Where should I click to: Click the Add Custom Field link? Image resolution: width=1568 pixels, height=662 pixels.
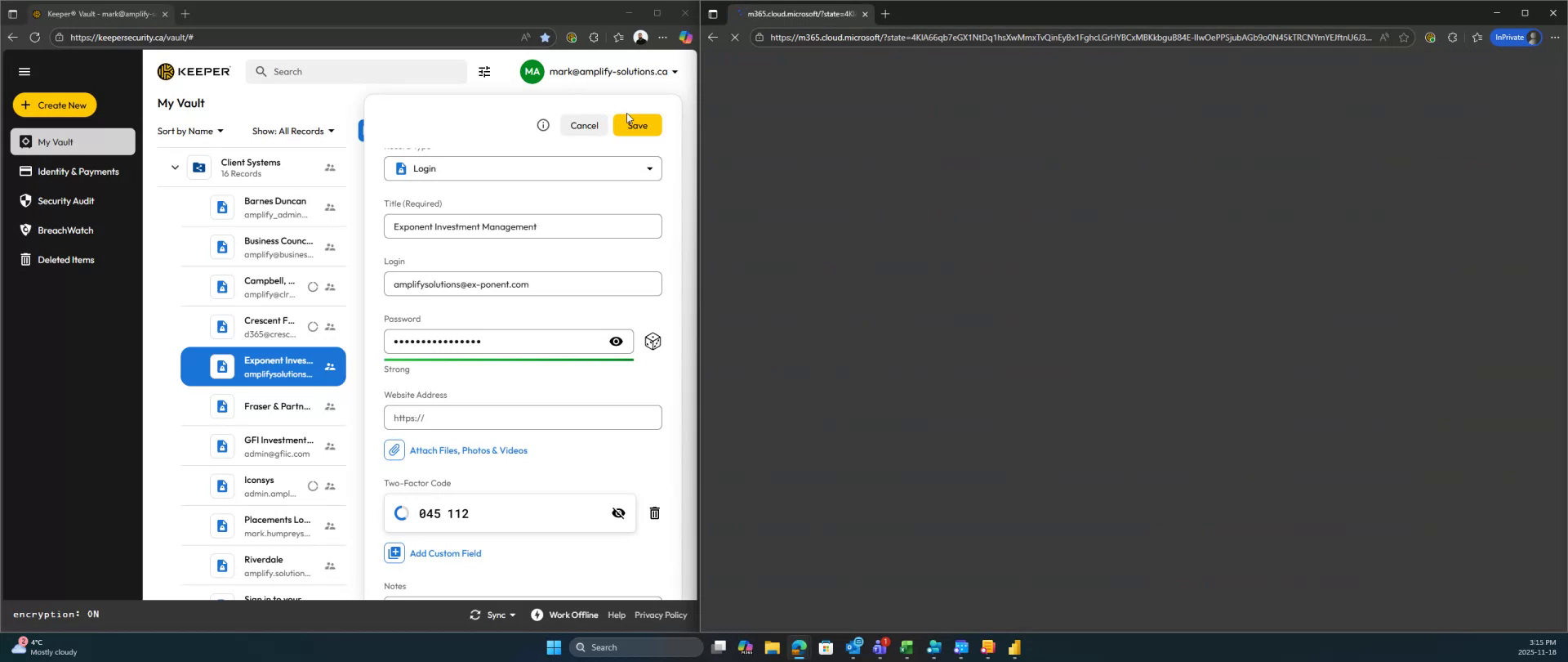coord(445,553)
